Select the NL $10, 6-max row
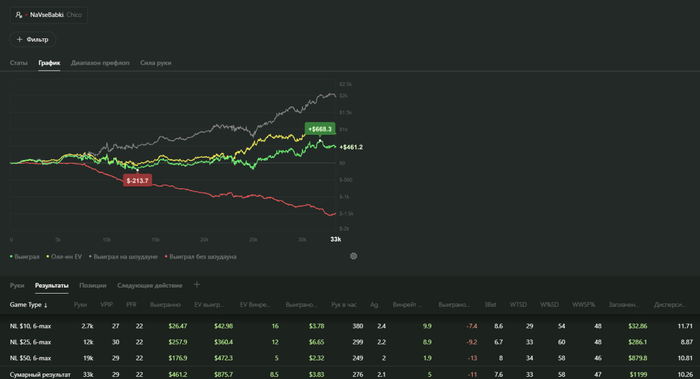Image resolution: width=700 pixels, height=379 pixels. click(350, 326)
